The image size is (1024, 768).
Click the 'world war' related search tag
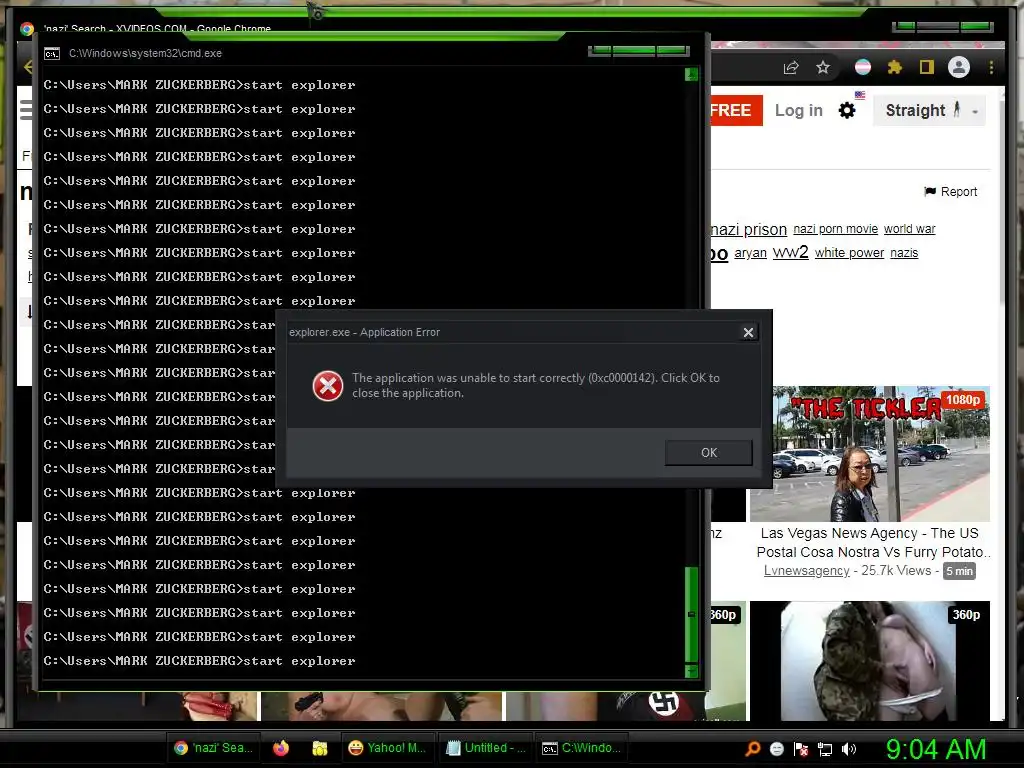[910, 229]
